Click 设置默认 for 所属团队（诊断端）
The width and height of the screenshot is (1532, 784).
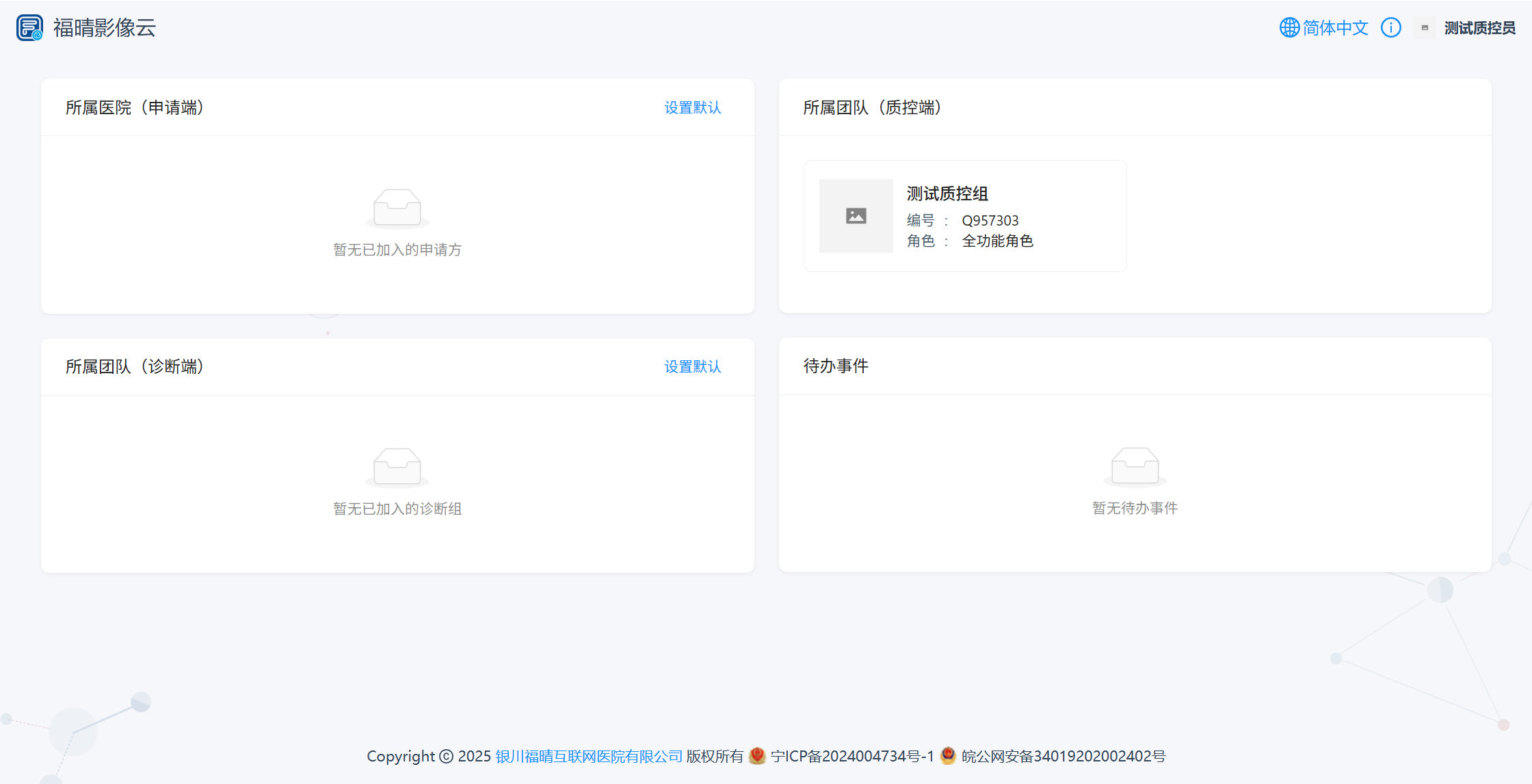coord(692,367)
